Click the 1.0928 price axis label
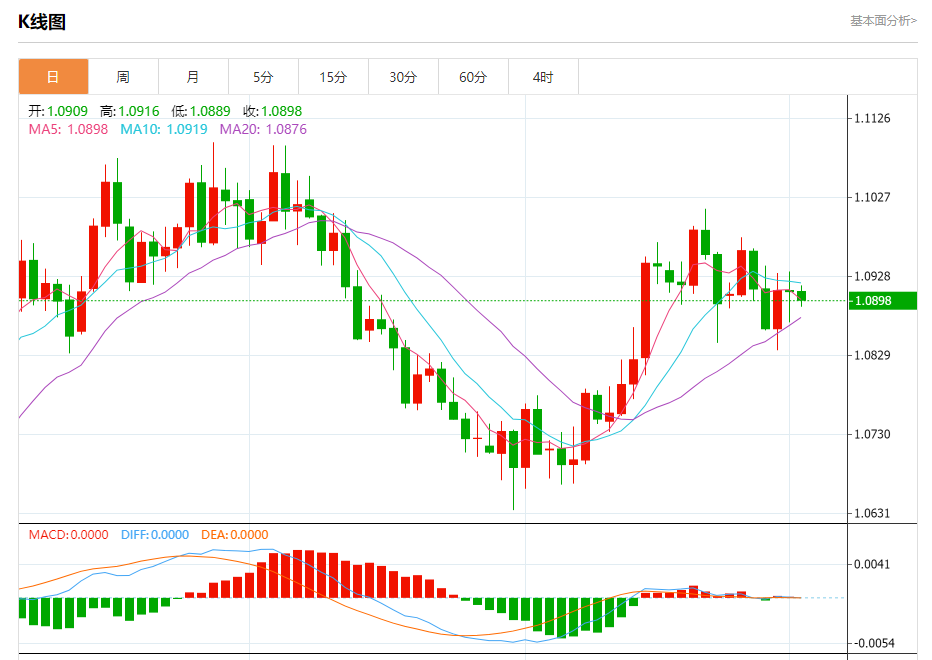Viewport: 932px width, 660px height. pyautogui.click(x=872, y=276)
